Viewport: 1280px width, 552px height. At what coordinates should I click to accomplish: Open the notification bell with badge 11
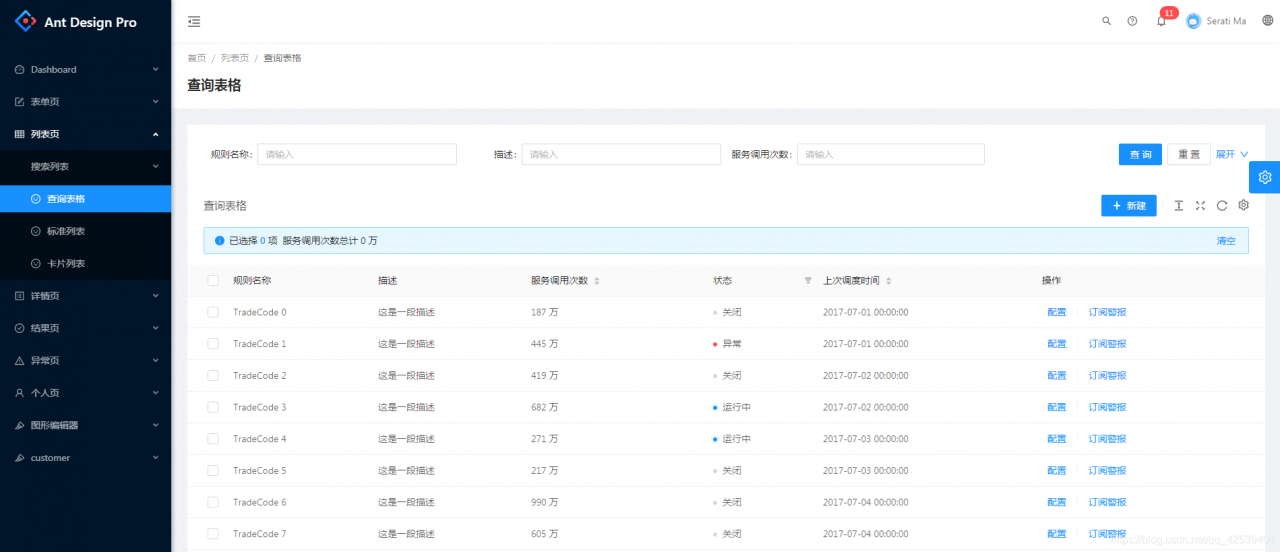(x=1161, y=21)
